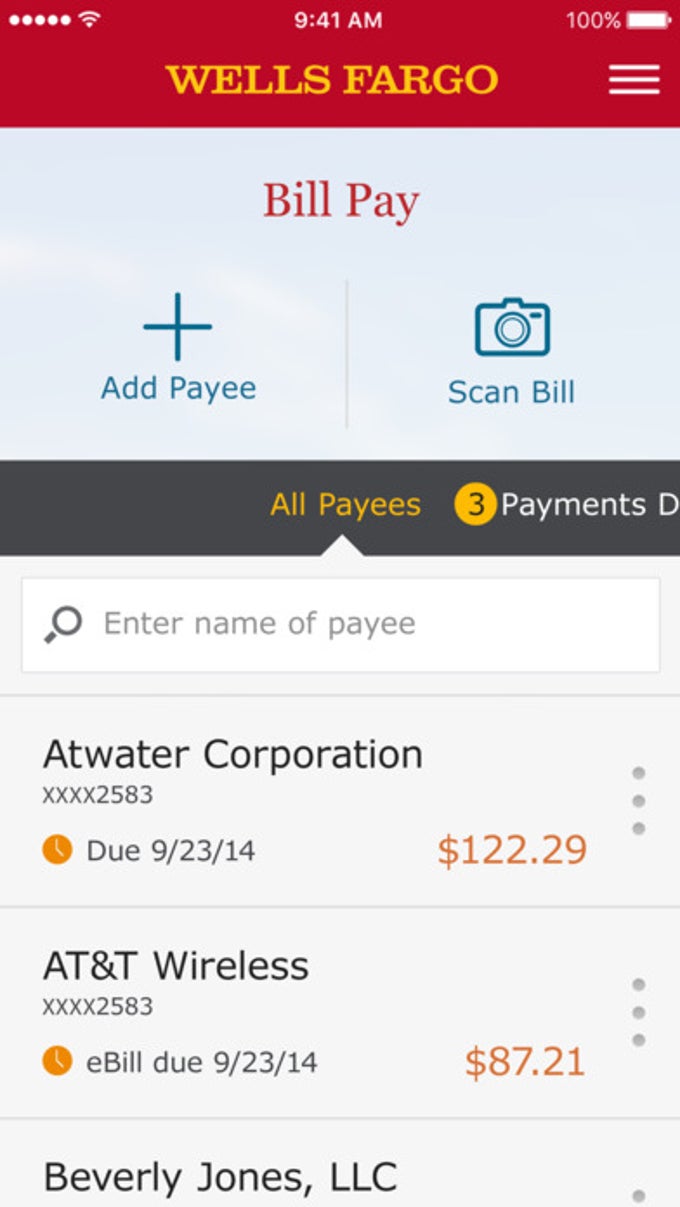Tap the Add Payee plus icon
Screen dimensions: 680x1207
tap(178, 327)
